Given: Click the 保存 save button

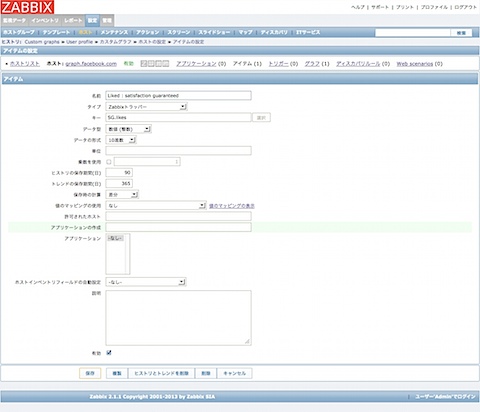Looking at the screenshot, I should coord(90,373).
